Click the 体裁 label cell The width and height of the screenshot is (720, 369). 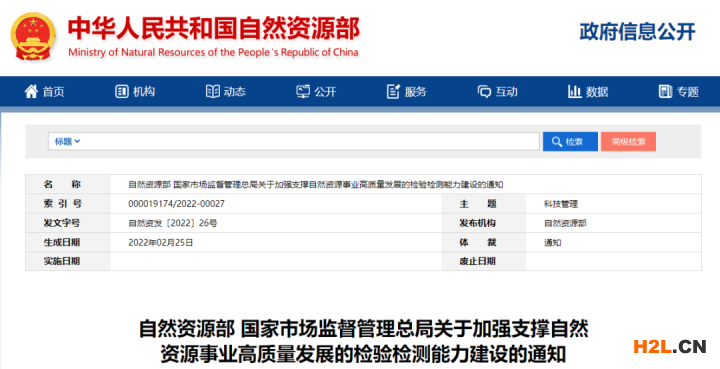tap(484, 242)
